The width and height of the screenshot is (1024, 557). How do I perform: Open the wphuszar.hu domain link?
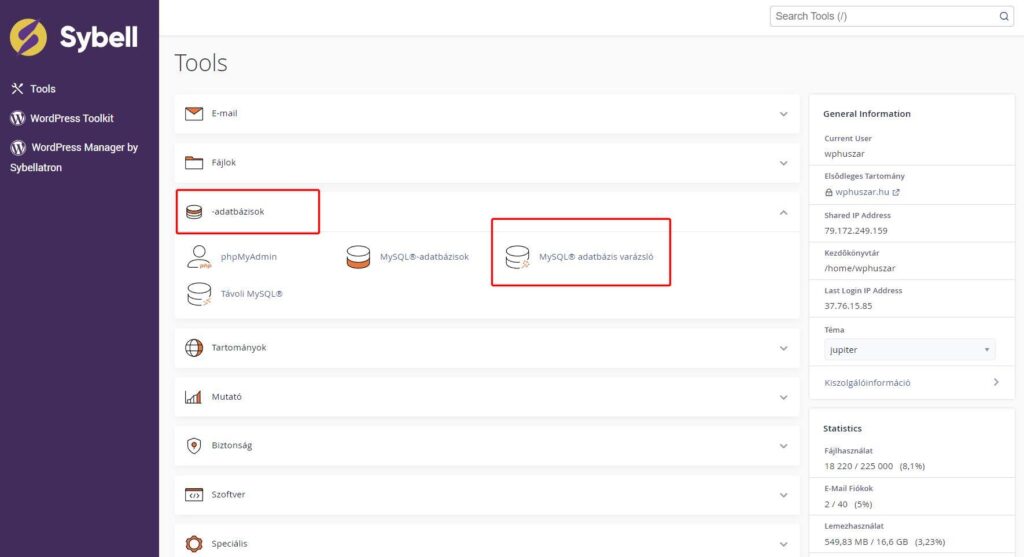pyautogui.click(x=862, y=192)
